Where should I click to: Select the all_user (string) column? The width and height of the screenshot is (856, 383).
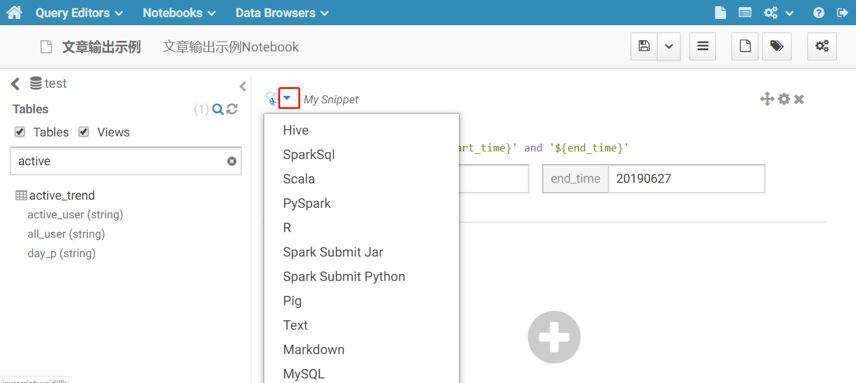(66, 234)
